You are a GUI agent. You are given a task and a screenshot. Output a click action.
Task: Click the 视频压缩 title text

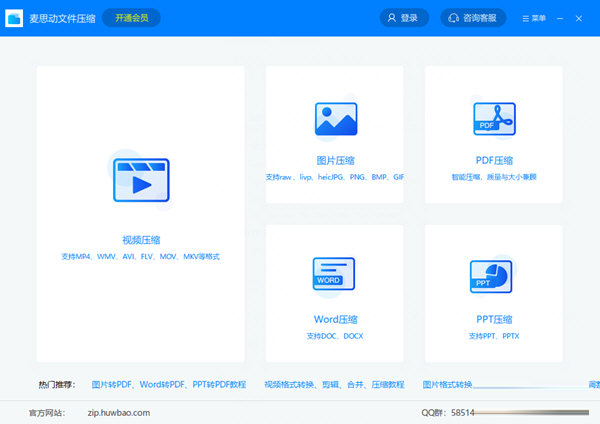(140, 240)
